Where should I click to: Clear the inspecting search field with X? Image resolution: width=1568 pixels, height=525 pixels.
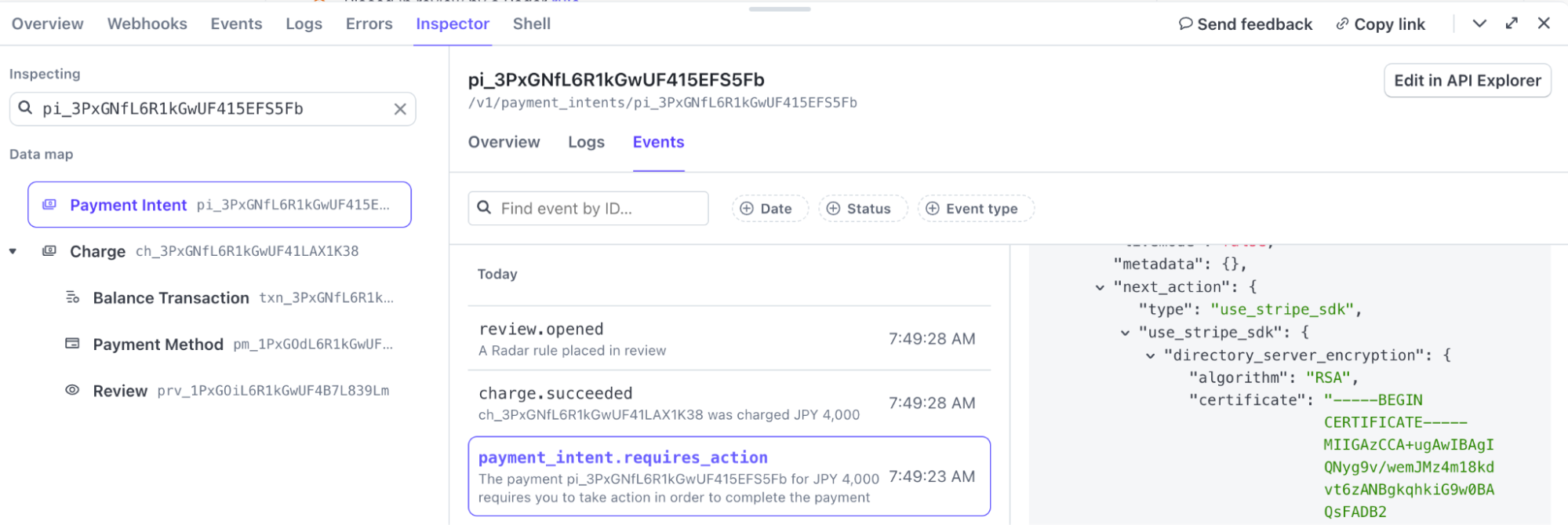(x=400, y=109)
